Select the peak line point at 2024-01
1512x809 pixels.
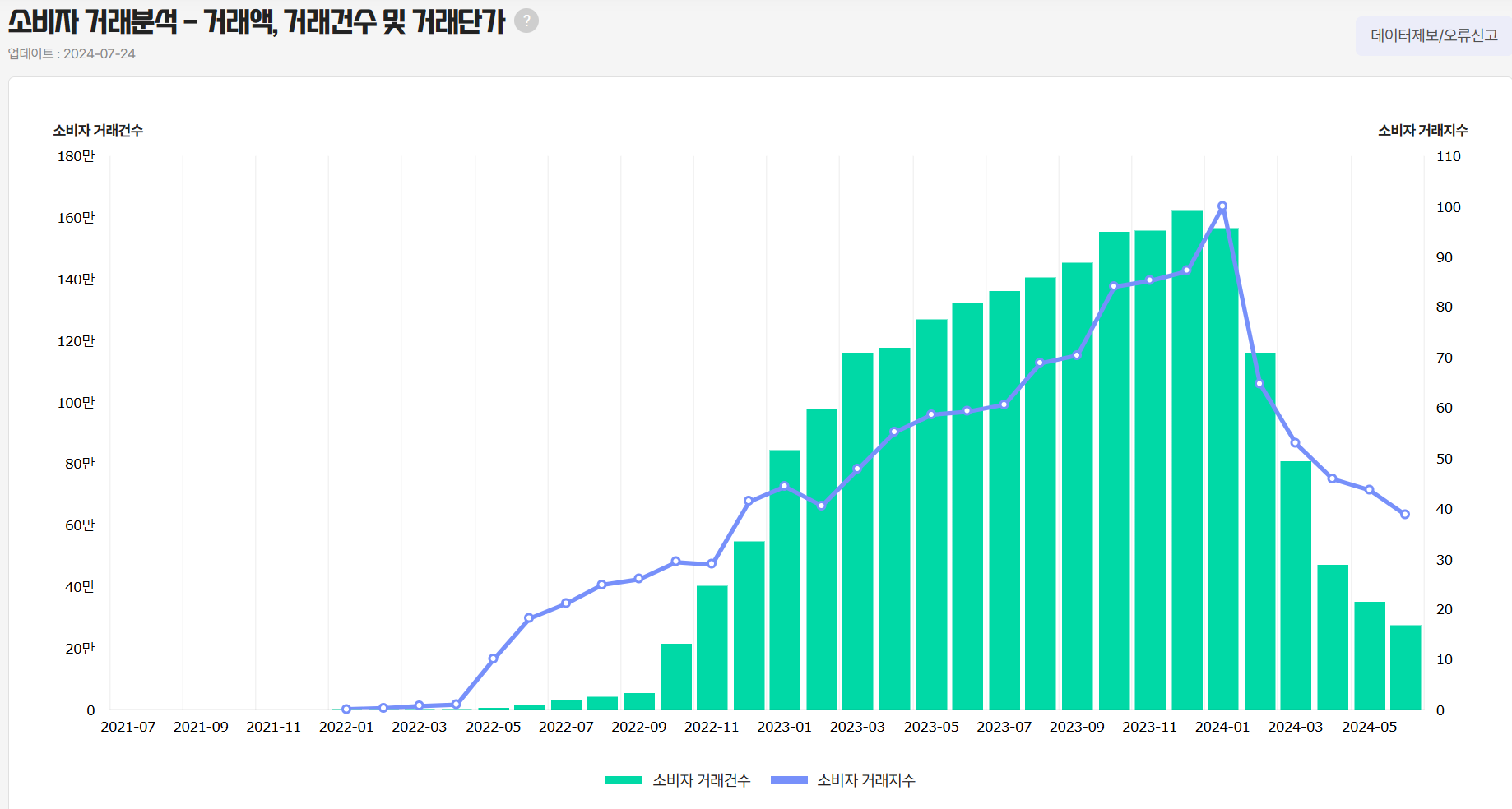(1222, 206)
